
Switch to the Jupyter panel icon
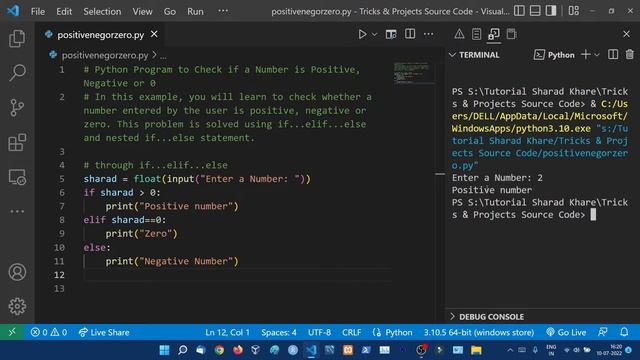coord(511,34)
